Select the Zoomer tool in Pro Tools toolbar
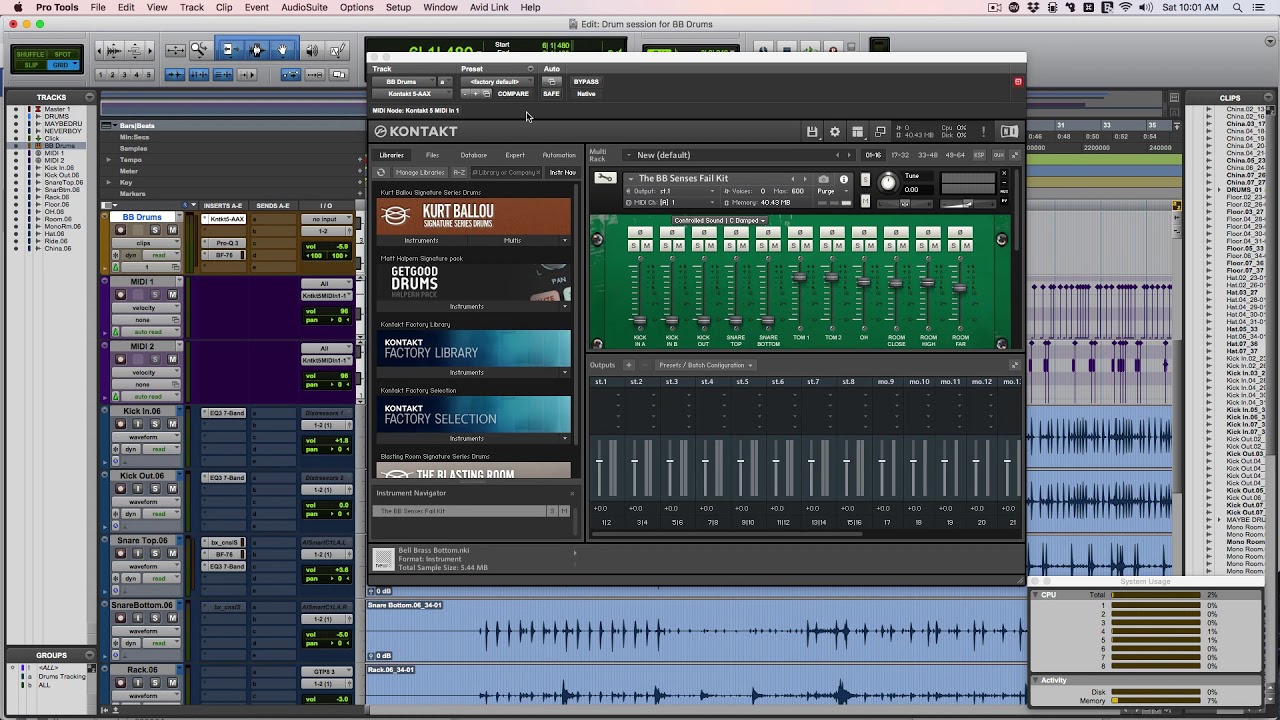 [198, 50]
